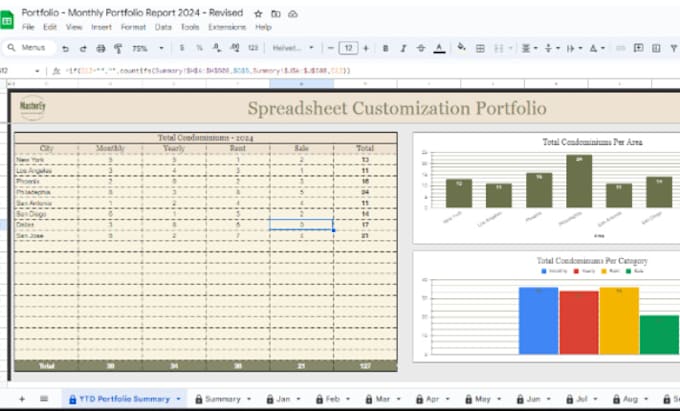Select the San Jose city cell
Image resolution: width=680 pixels, height=411 pixels.
point(46,235)
